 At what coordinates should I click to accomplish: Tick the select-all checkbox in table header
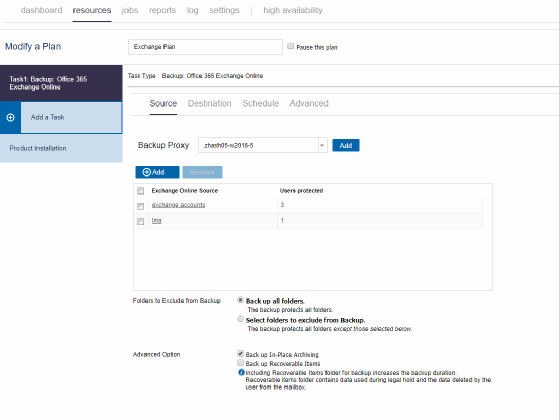pyautogui.click(x=140, y=191)
